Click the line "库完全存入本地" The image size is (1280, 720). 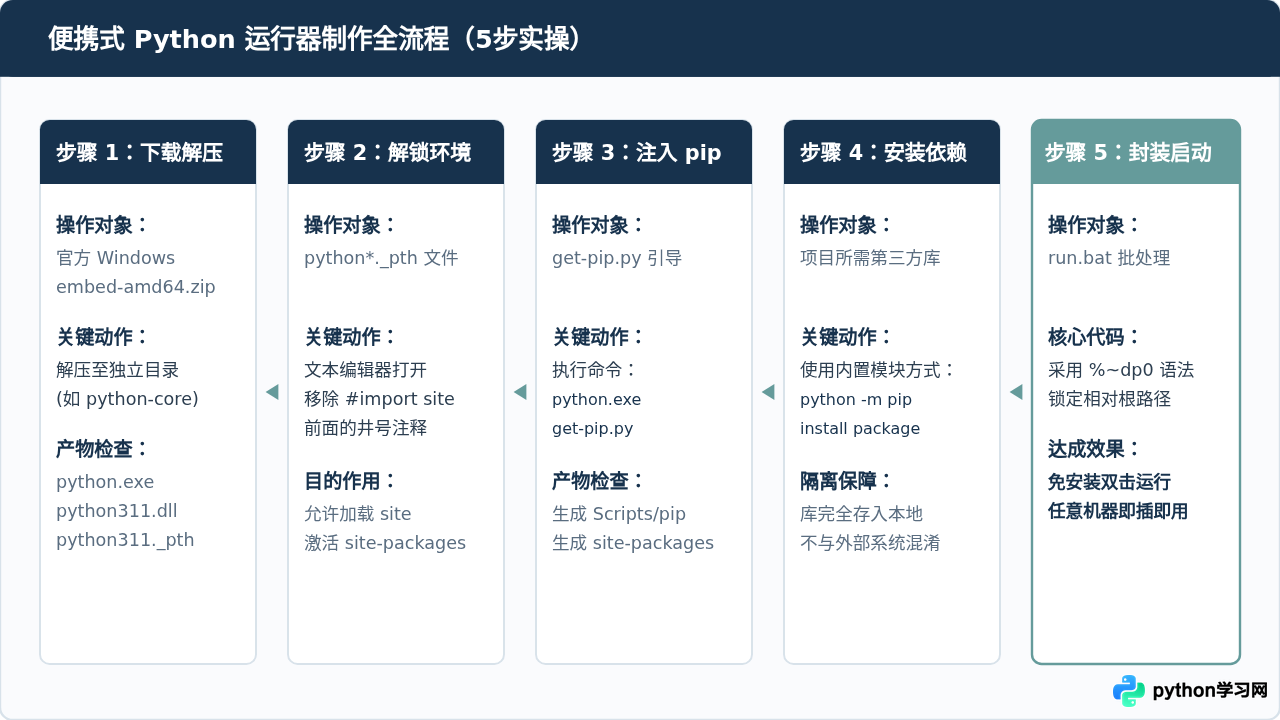tap(861, 514)
